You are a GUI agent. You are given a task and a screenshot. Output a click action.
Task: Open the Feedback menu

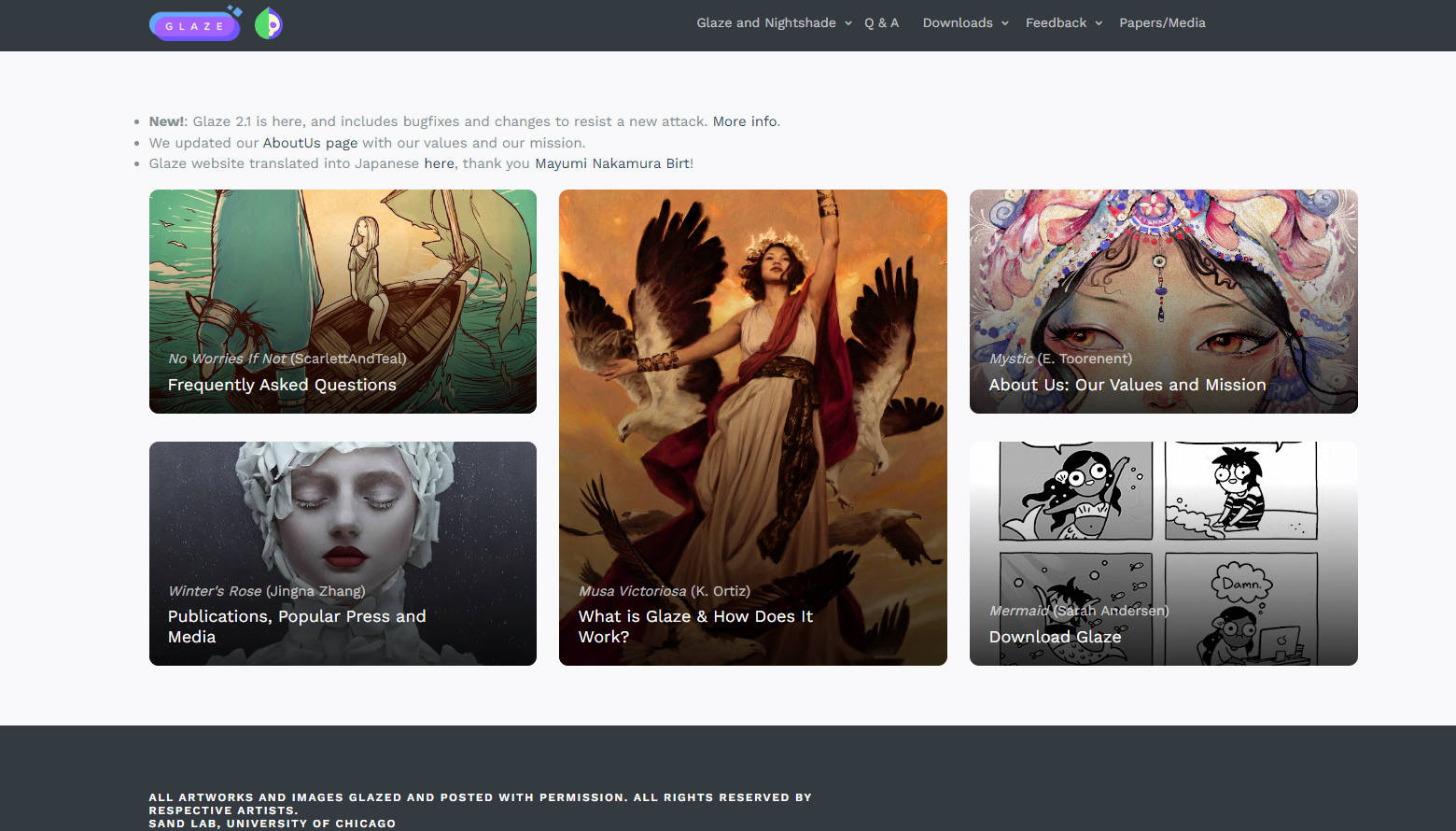(x=1056, y=22)
